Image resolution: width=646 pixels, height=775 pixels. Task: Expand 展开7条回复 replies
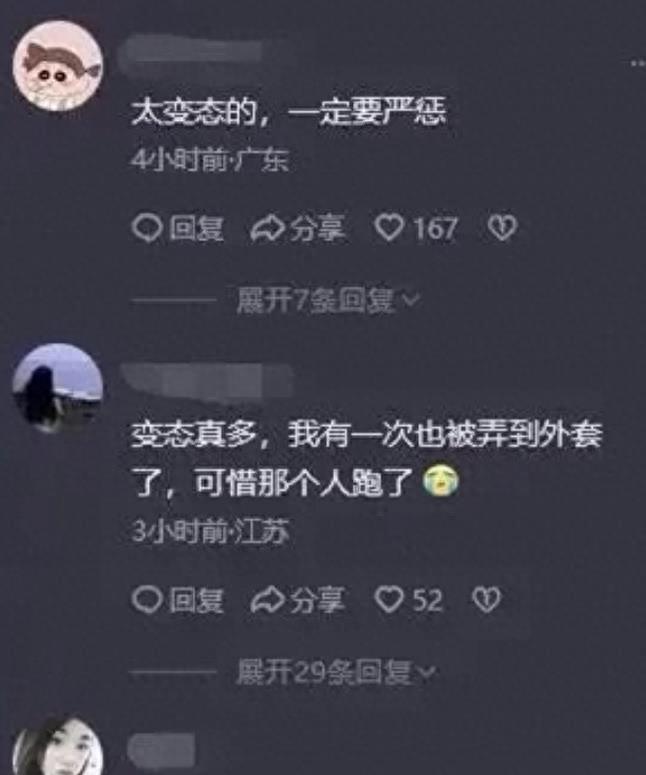pos(328,300)
